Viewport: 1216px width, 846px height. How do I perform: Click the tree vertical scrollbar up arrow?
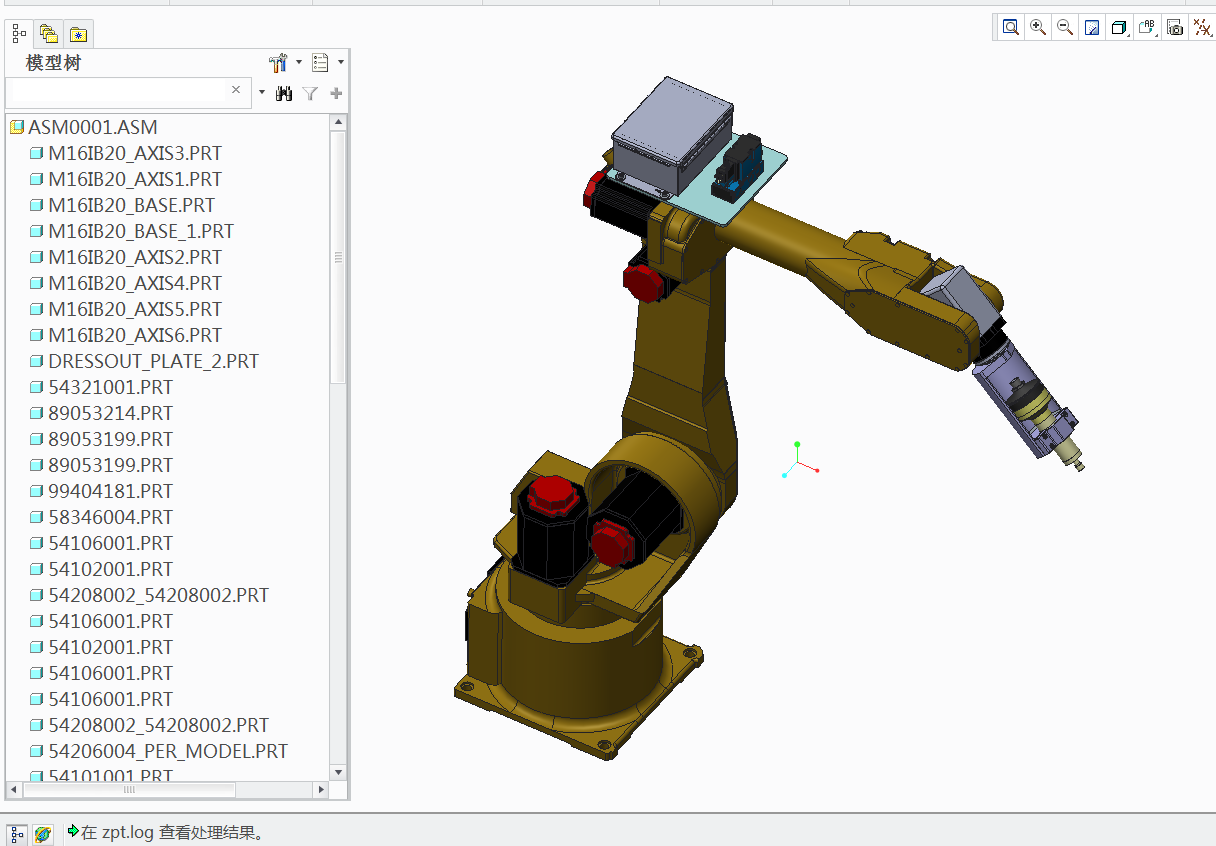tap(338, 122)
